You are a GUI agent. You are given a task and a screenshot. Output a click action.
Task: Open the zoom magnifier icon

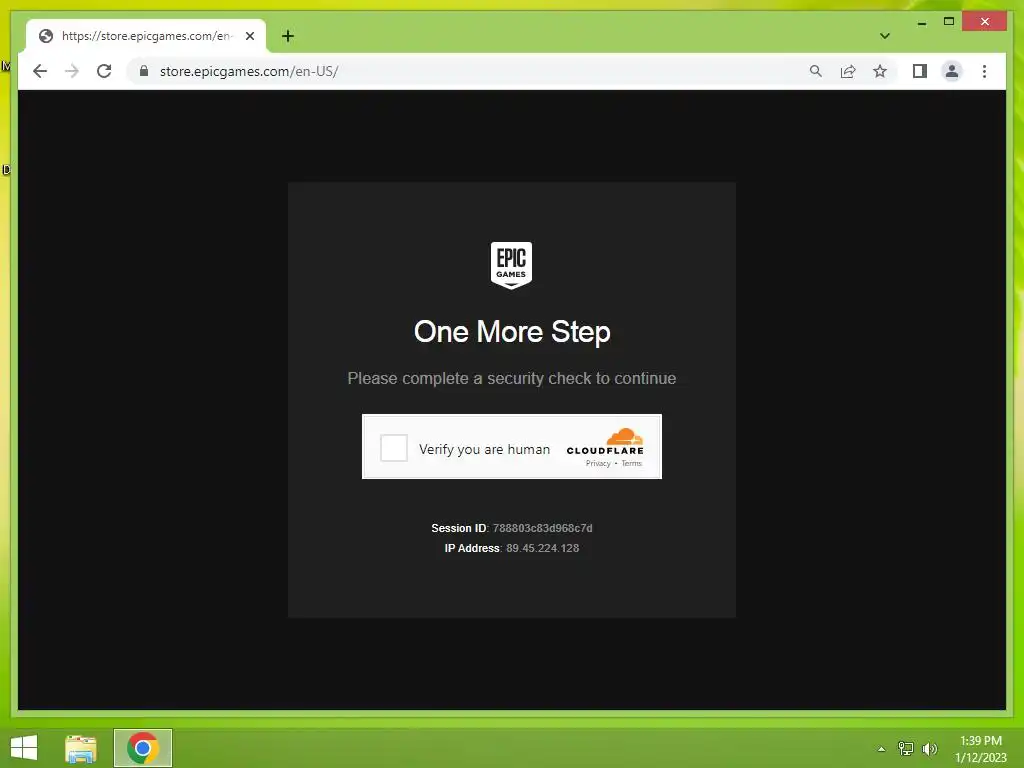pos(816,71)
